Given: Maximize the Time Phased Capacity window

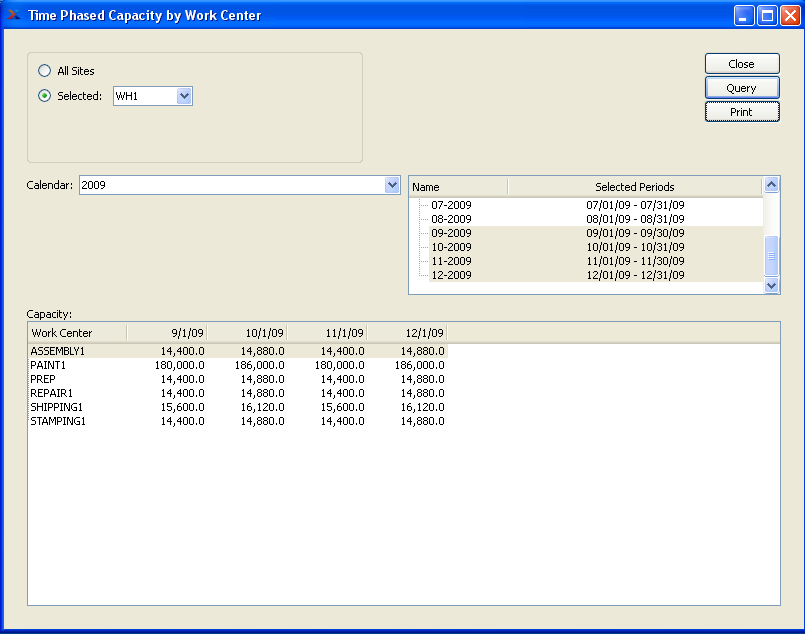Looking at the screenshot, I should (x=767, y=15).
